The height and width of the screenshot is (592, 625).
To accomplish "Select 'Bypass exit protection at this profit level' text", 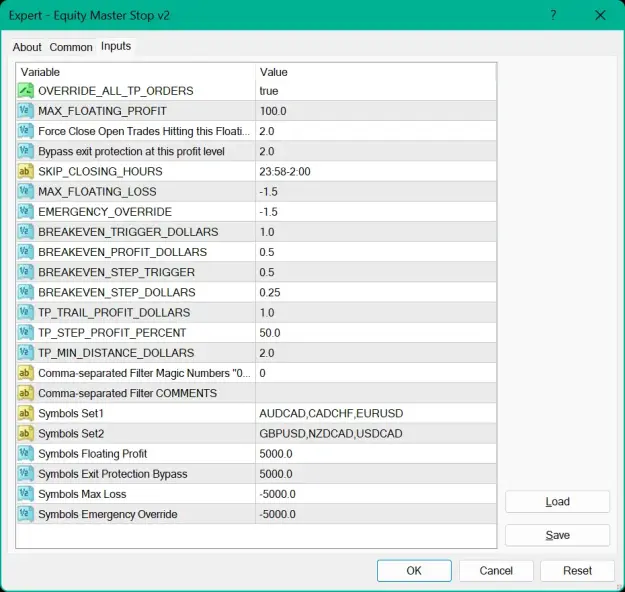I will click(x=131, y=151).
